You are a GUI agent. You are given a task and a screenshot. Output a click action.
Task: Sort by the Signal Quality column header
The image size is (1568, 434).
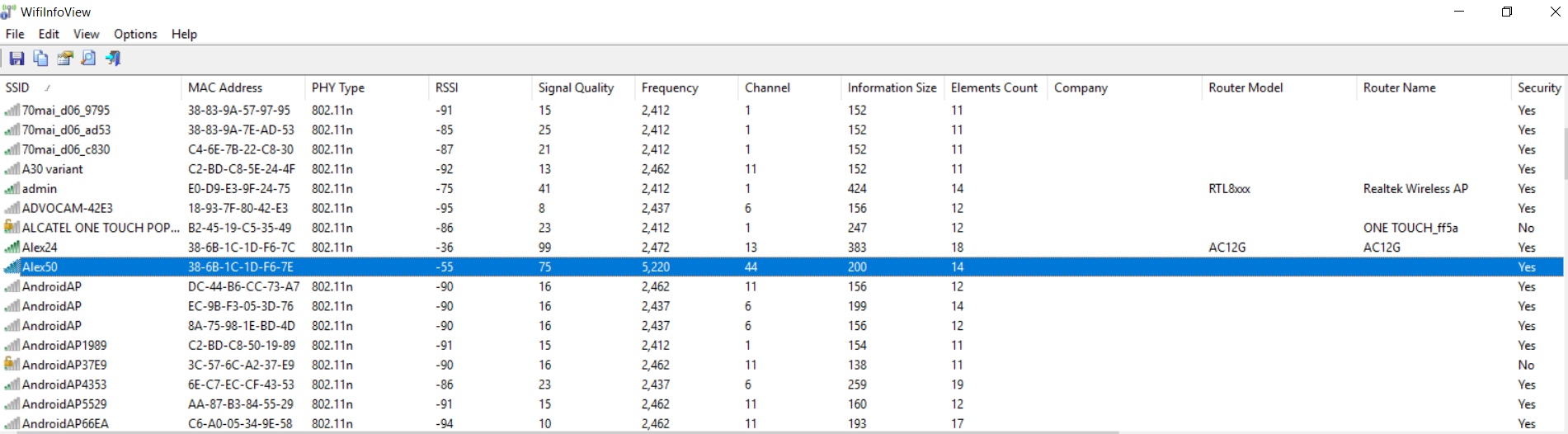click(576, 87)
